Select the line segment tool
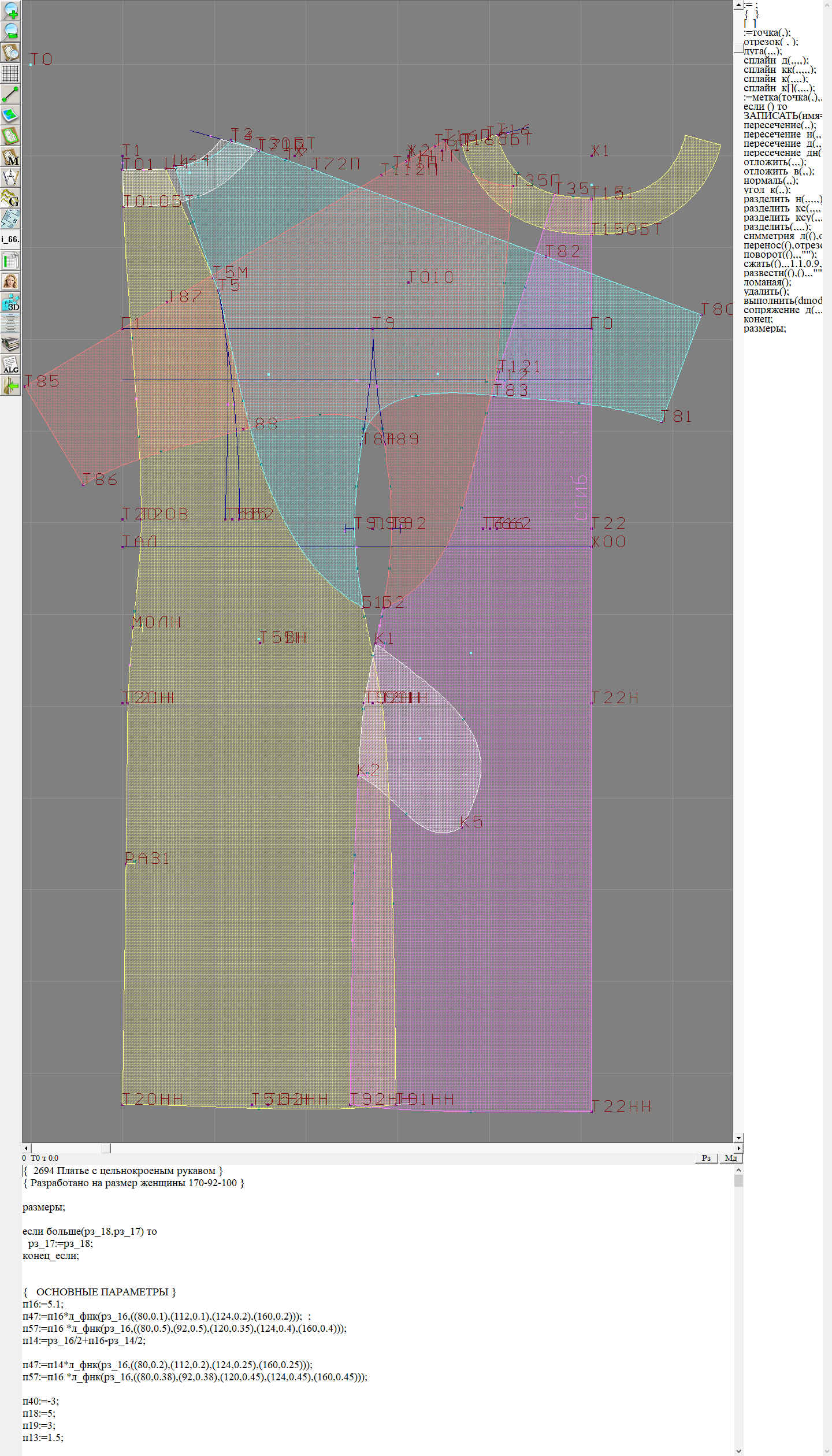Image resolution: width=832 pixels, height=1456 pixels. pos(10,94)
